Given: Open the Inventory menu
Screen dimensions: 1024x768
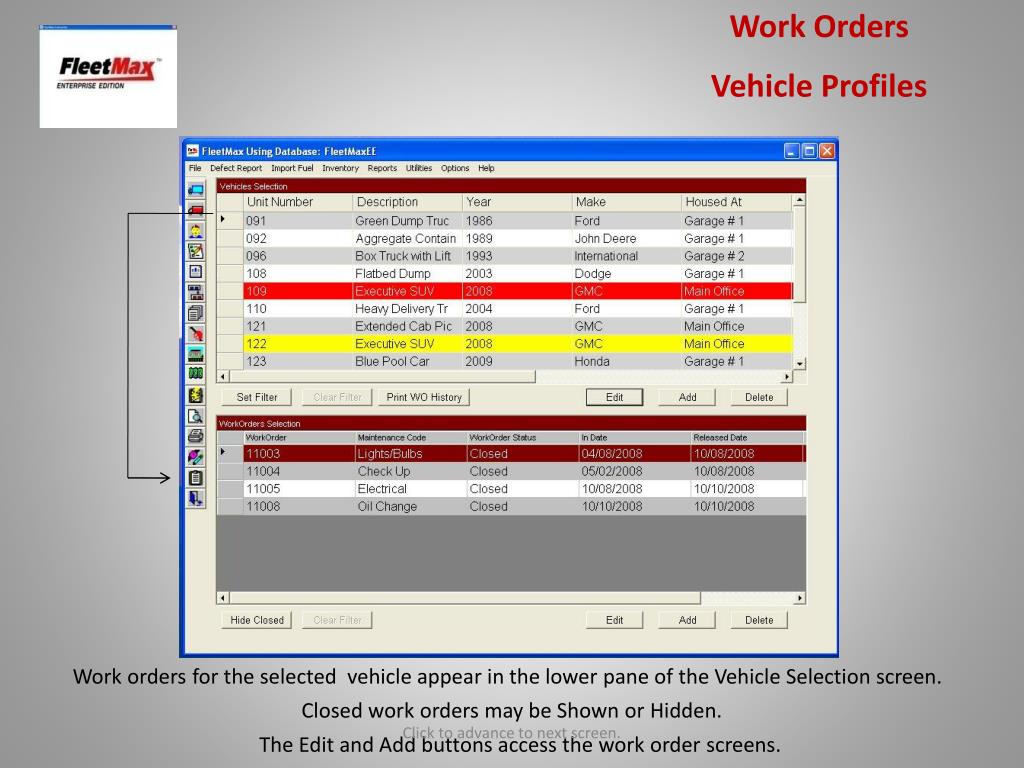Looking at the screenshot, I should click(x=340, y=168).
